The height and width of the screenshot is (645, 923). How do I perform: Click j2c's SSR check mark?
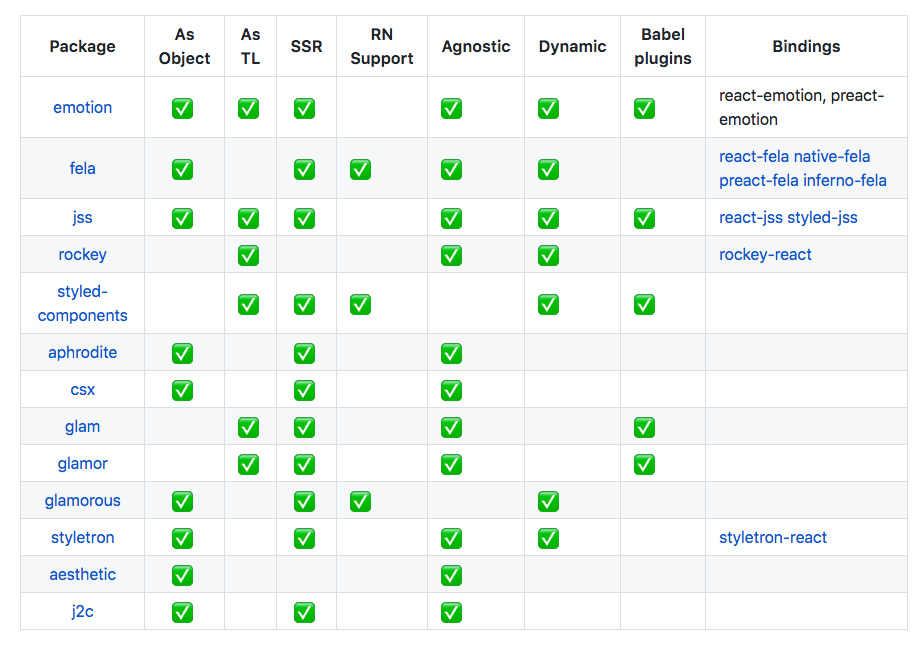[x=304, y=613]
